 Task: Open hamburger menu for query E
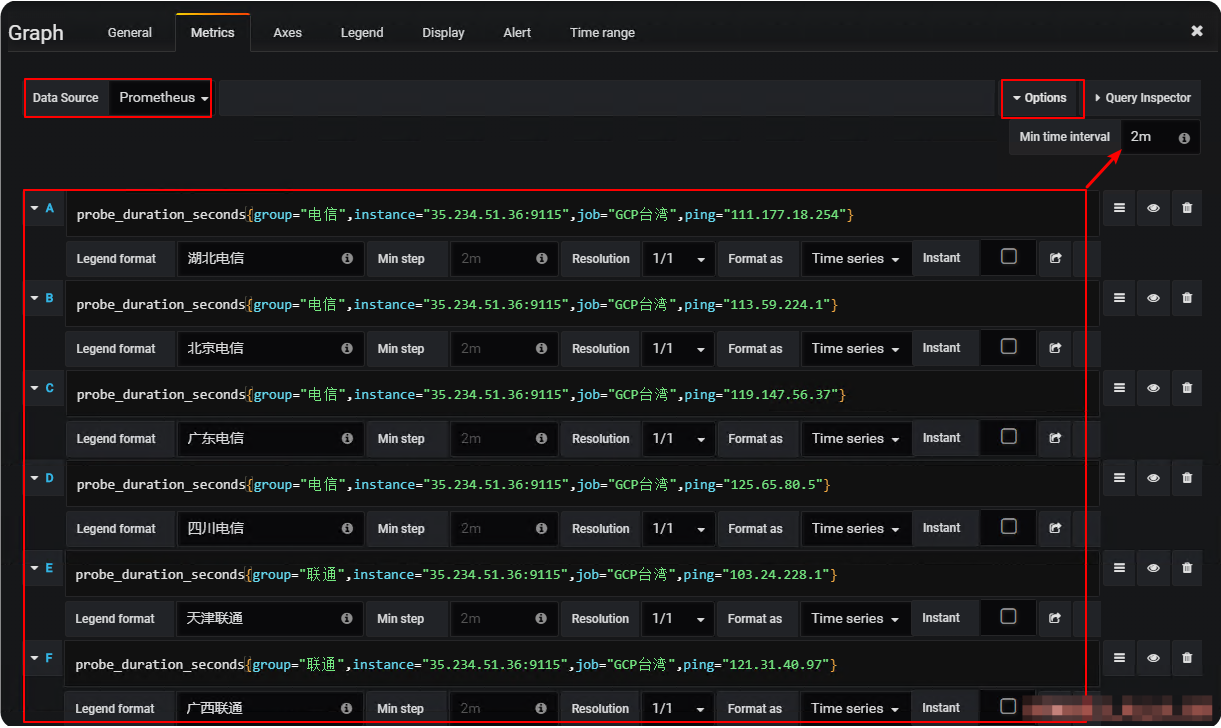(1119, 568)
